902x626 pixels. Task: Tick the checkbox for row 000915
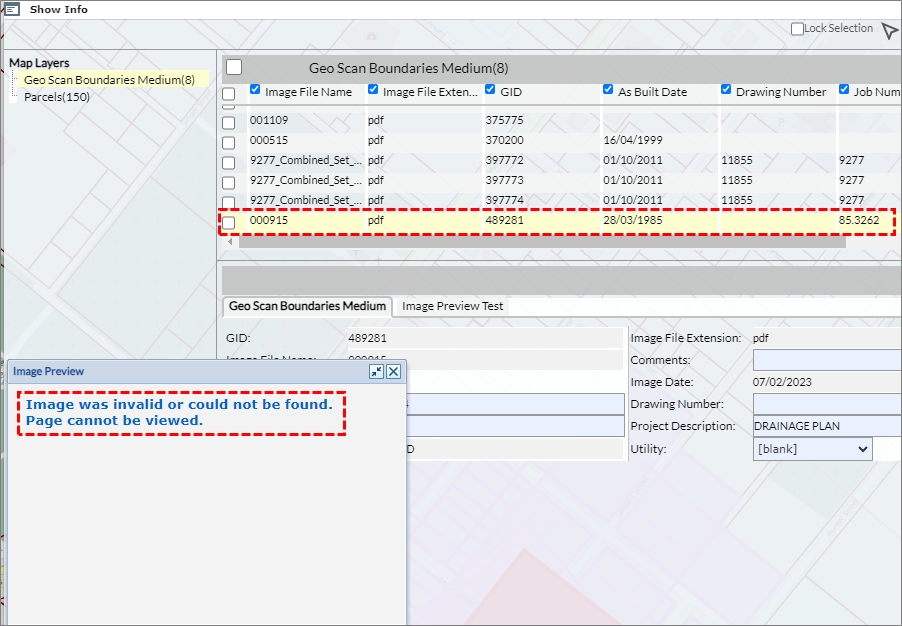pyautogui.click(x=229, y=222)
